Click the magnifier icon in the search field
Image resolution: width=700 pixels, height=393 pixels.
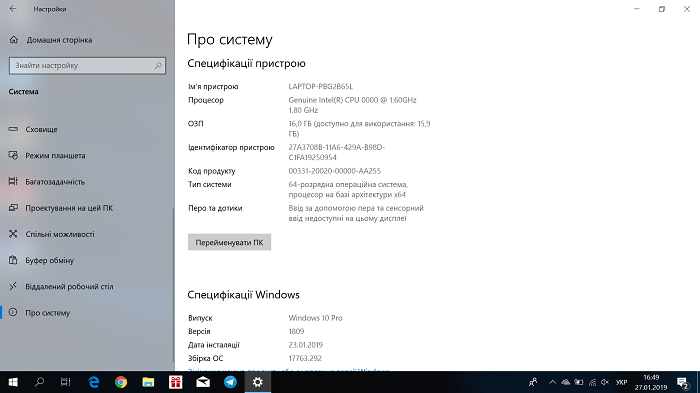tap(158, 65)
